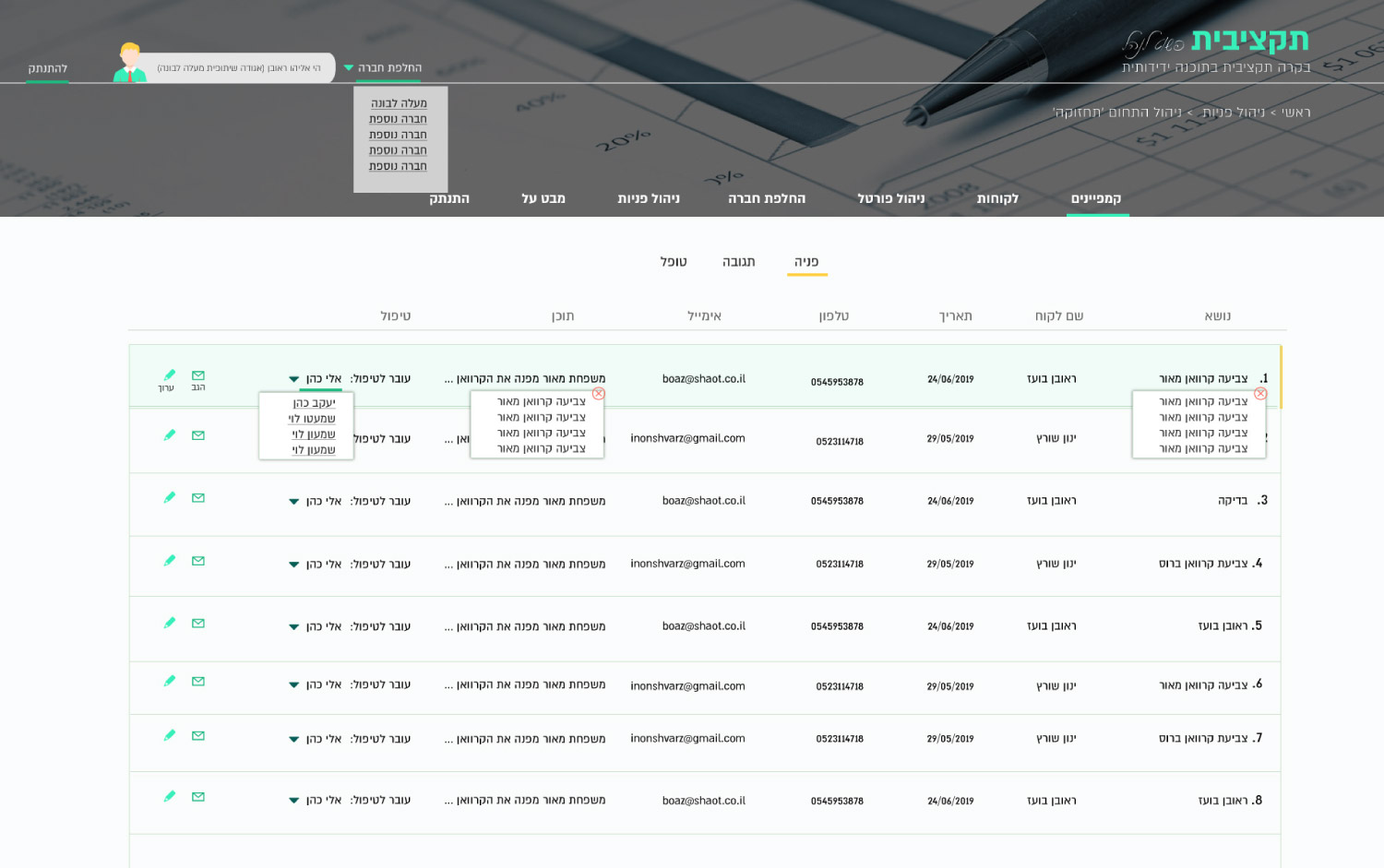Click the pencil icon in row 6
This screenshot has height=868, width=1384.
170,681
